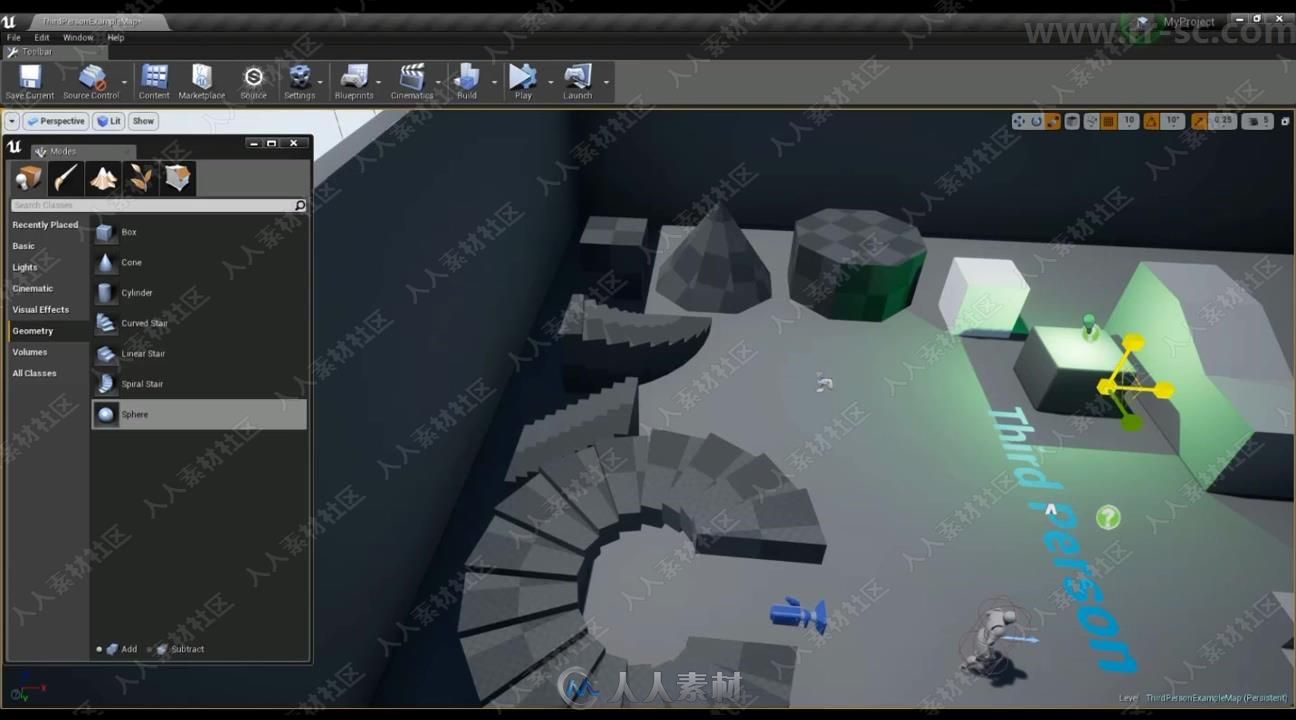This screenshot has height=720, width=1296.
Task: Select the Cone geometry brush icon
Action: click(x=105, y=263)
